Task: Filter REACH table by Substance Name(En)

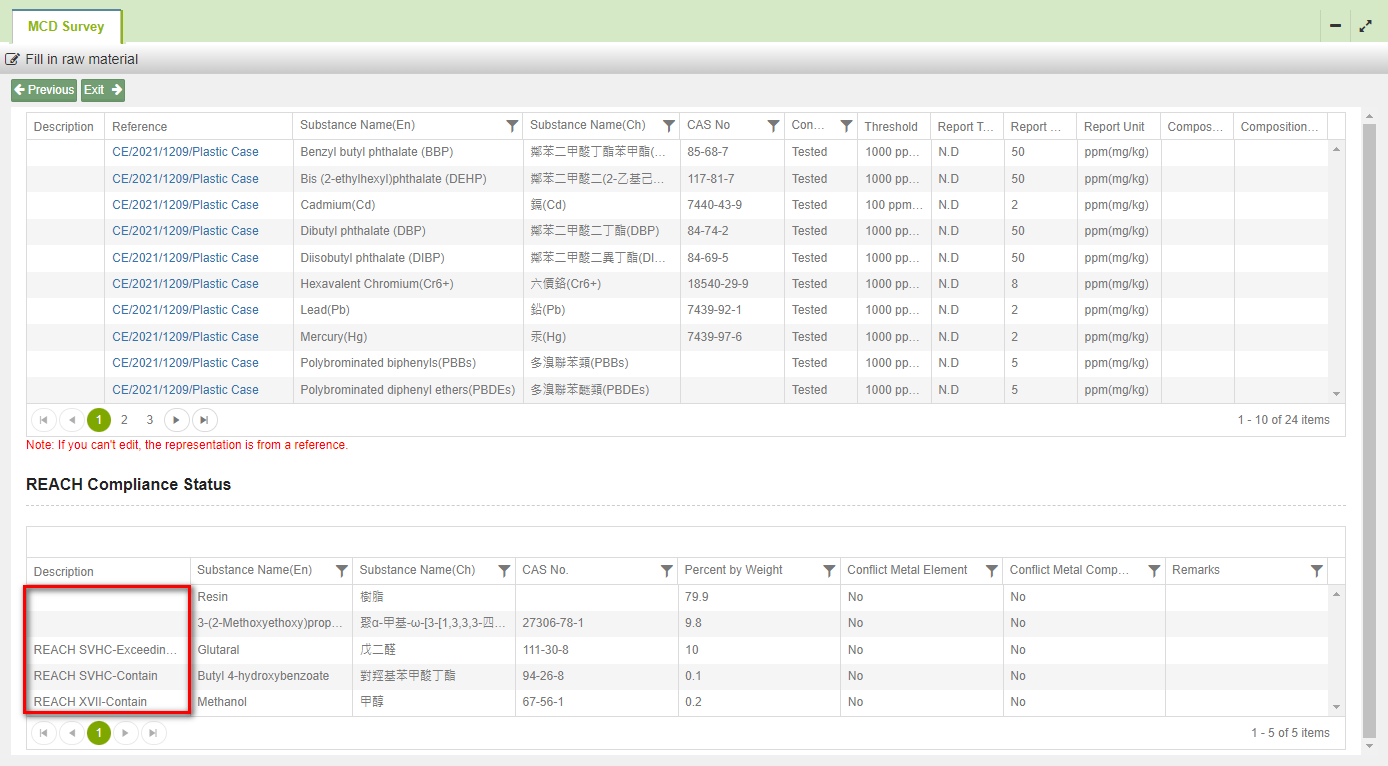Action: (341, 570)
